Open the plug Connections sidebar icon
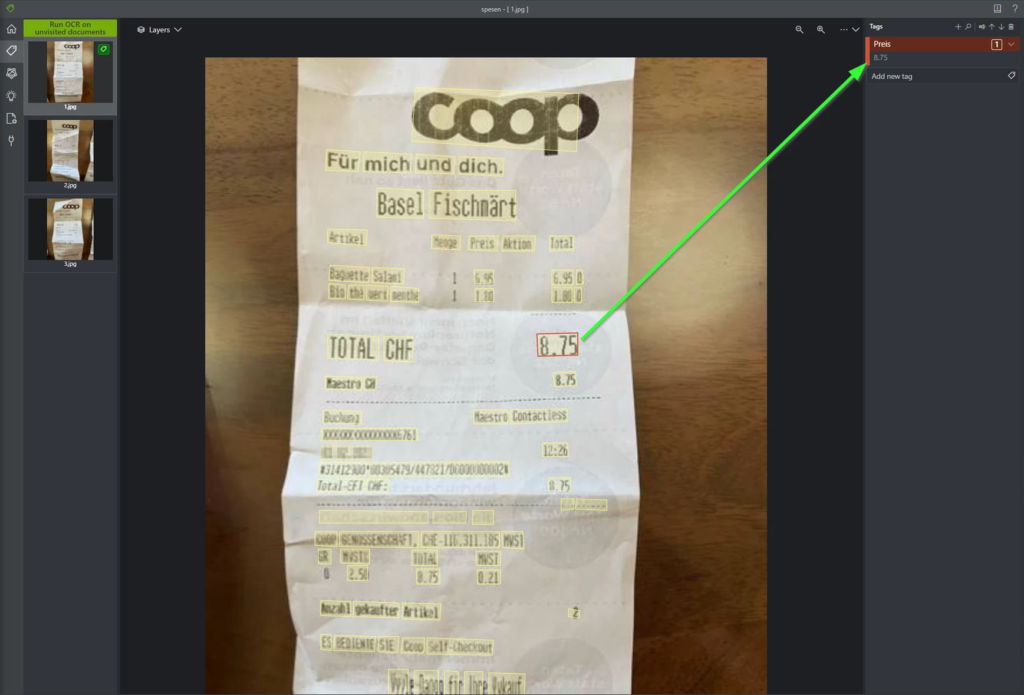 tap(11, 140)
